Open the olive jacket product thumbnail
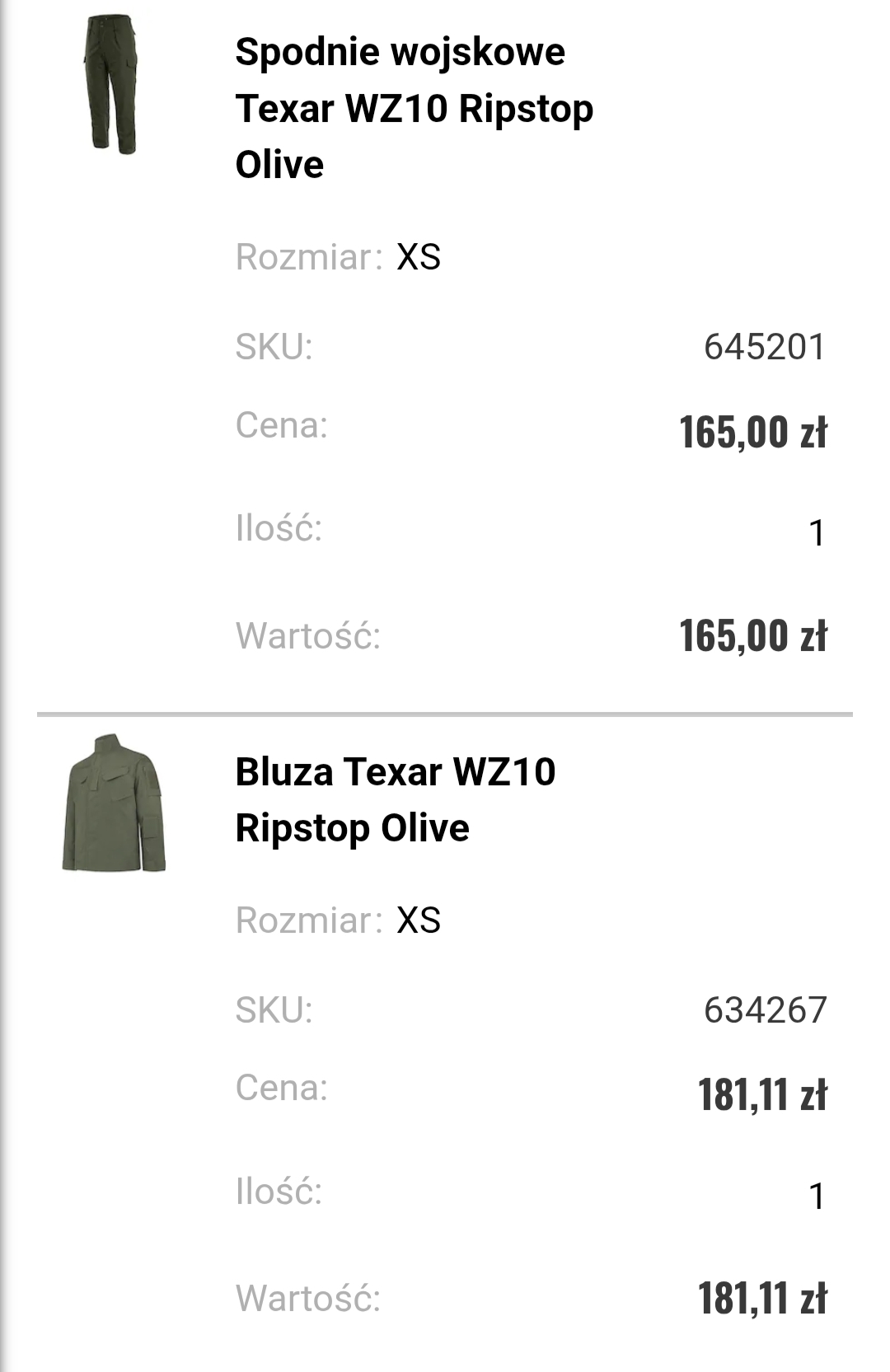This screenshot has width=890, height=1372. tap(114, 803)
